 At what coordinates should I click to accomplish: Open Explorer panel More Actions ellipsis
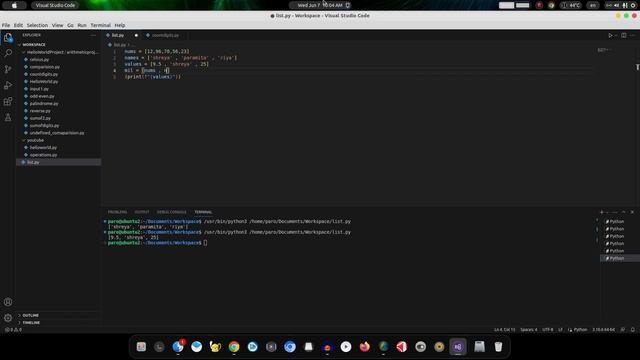pyautogui.click(x=93, y=35)
